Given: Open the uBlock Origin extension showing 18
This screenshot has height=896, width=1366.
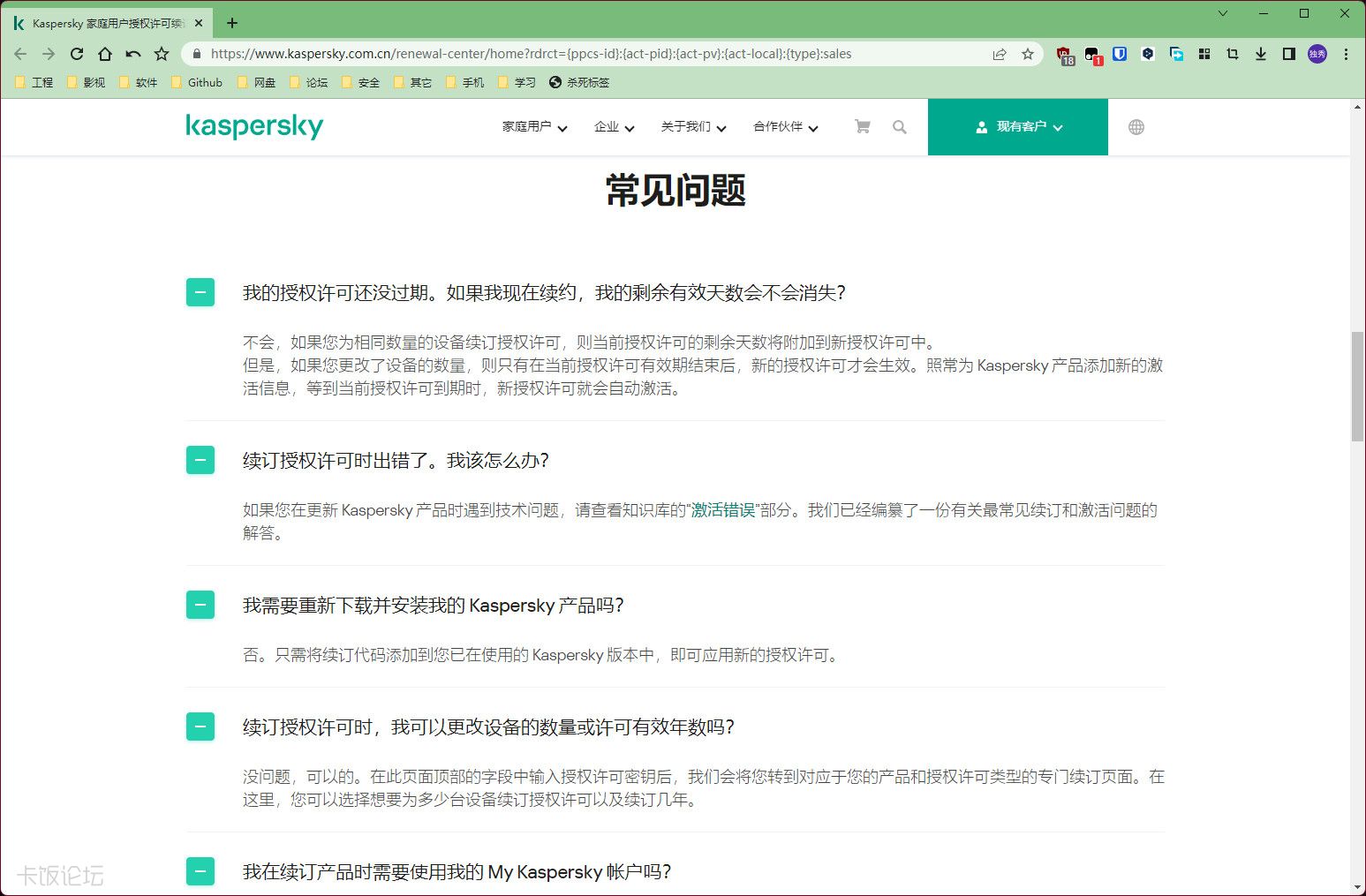Looking at the screenshot, I should click(x=1064, y=55).
